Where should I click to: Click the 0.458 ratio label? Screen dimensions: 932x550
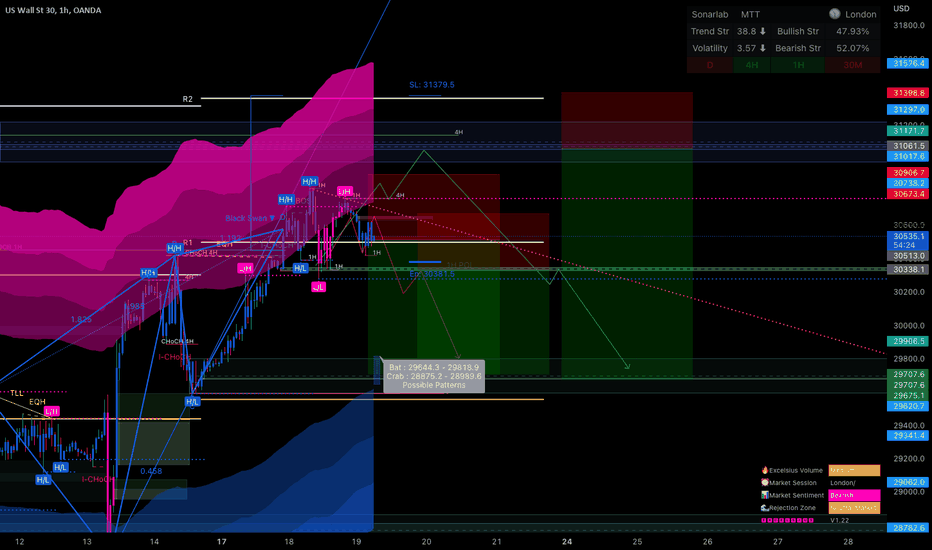coord(151,471)
